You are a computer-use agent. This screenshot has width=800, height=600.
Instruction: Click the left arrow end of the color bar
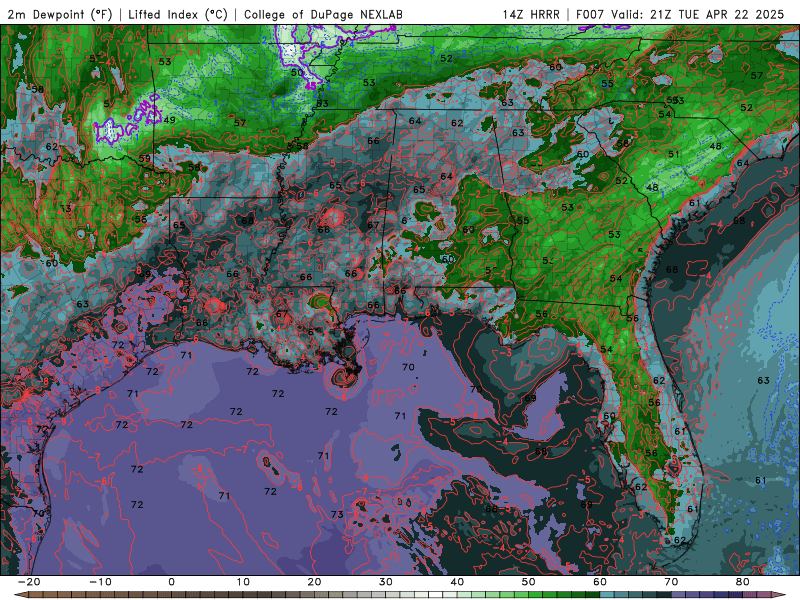click(19, 595)
